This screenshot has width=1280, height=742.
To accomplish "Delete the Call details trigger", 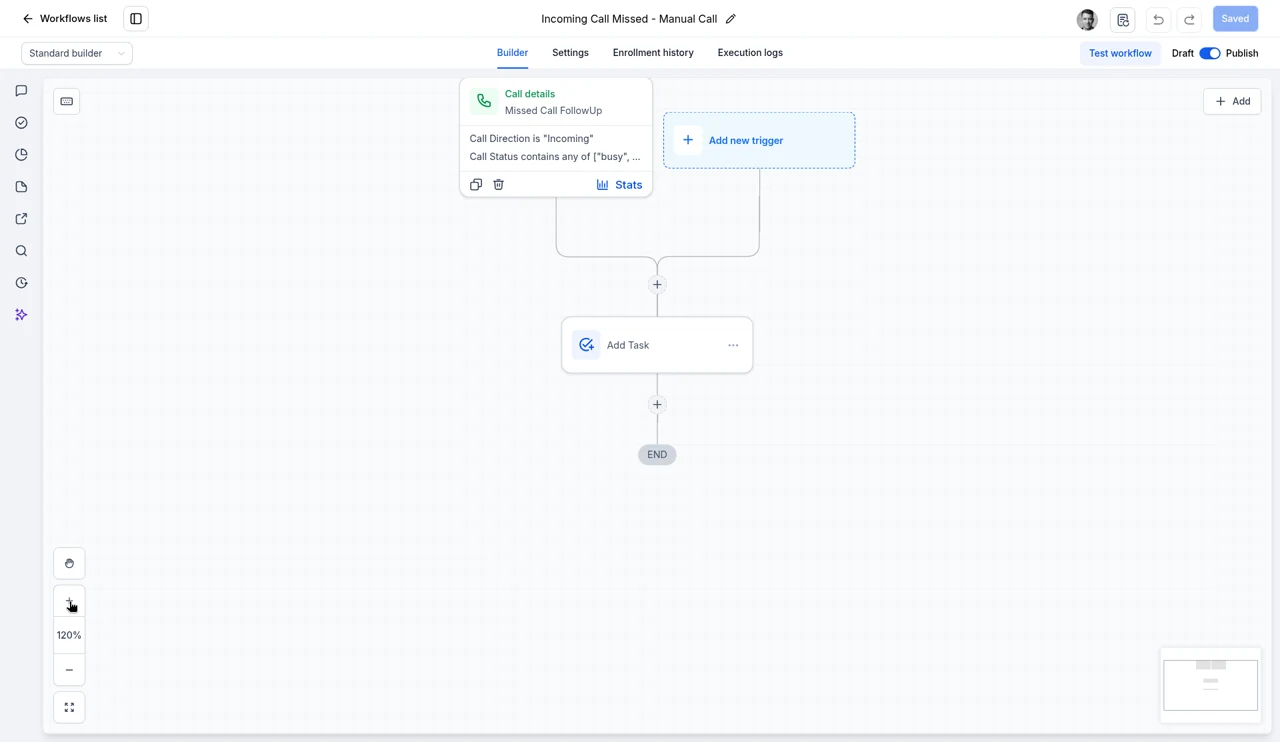I will point(498,185).
